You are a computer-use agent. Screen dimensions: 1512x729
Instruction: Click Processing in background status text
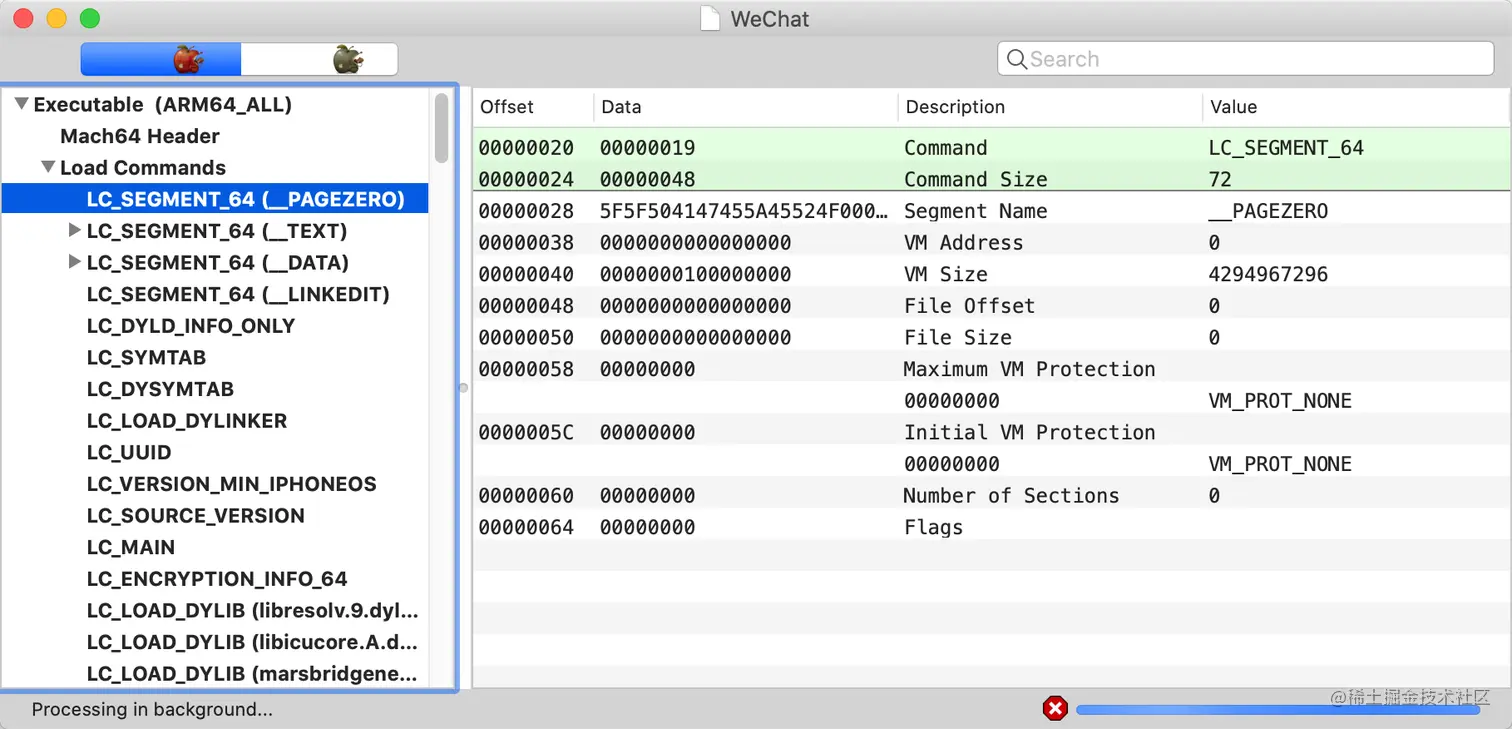click(152, 710)
